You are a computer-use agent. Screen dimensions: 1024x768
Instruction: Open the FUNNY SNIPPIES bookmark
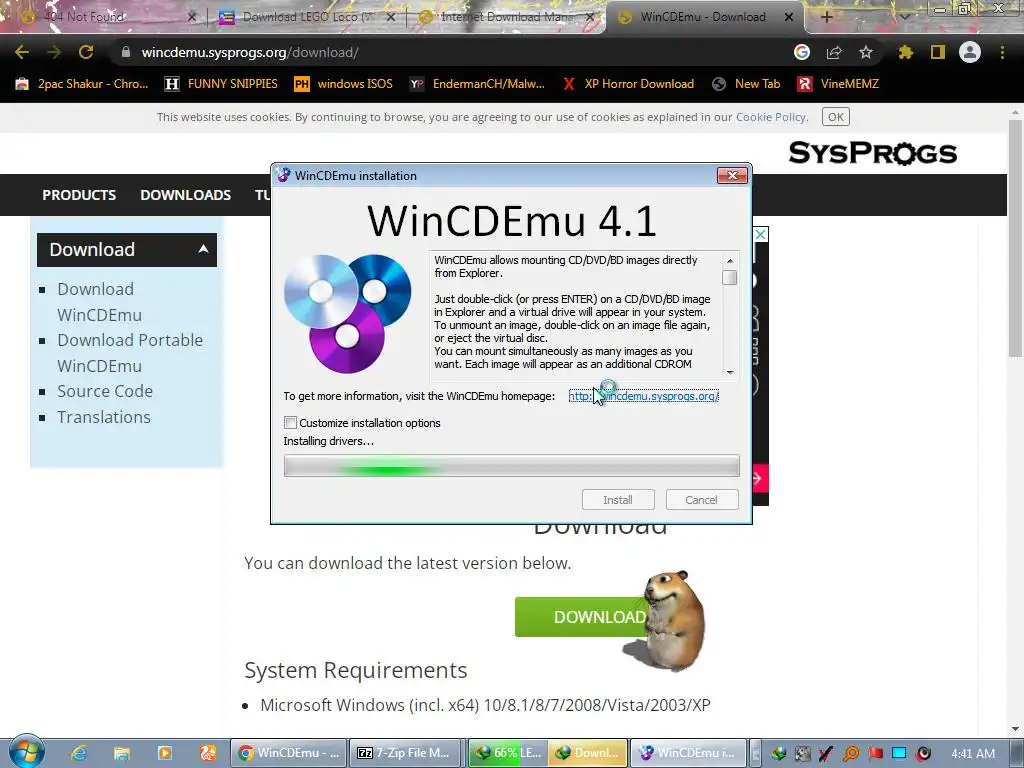click(x=221, y=84)
